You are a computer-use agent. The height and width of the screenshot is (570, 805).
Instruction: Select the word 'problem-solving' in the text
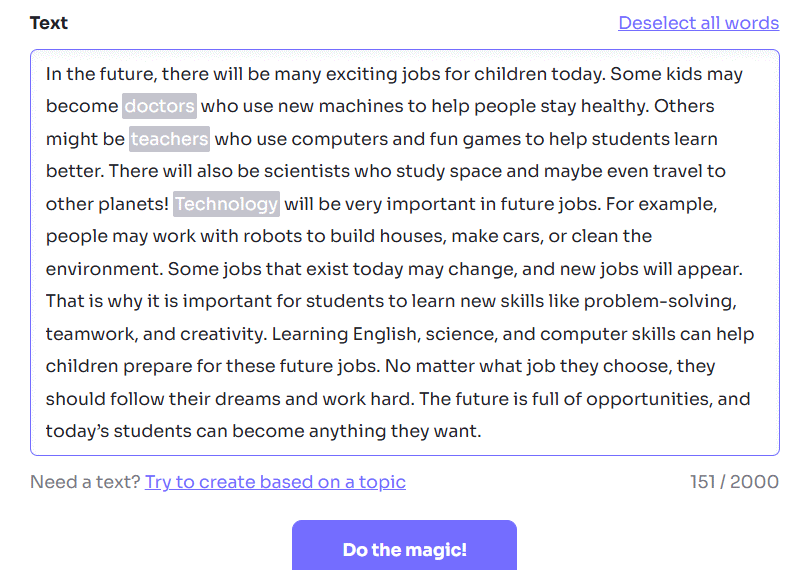coord(658,301)
